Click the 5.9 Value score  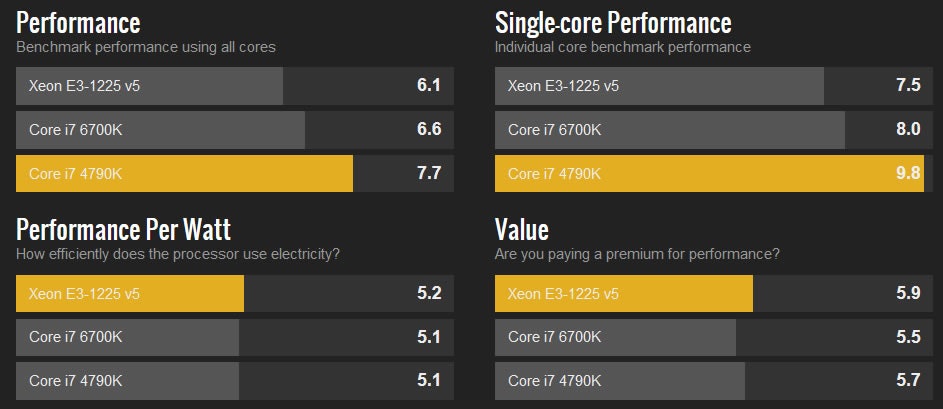907,294
